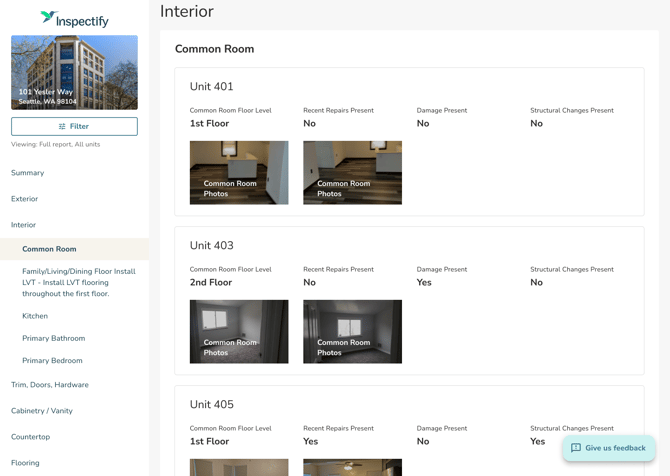Viewport: 670px width, 476px height.
Task: Go to Summary section in sidebar
Action: 27,173
